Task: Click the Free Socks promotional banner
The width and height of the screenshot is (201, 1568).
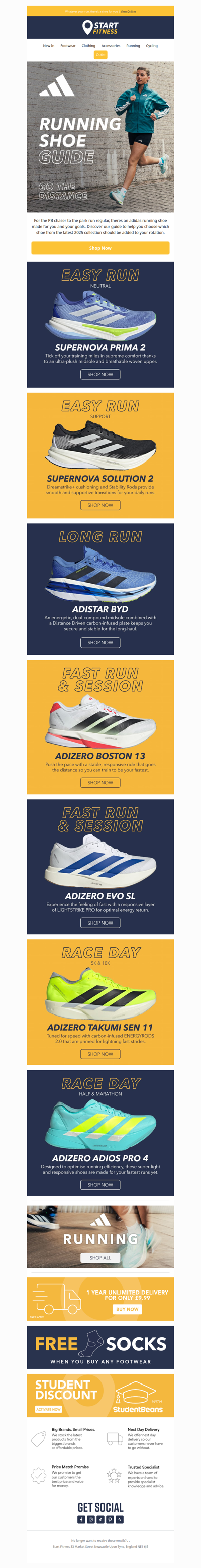Action: click(100, 1347)
